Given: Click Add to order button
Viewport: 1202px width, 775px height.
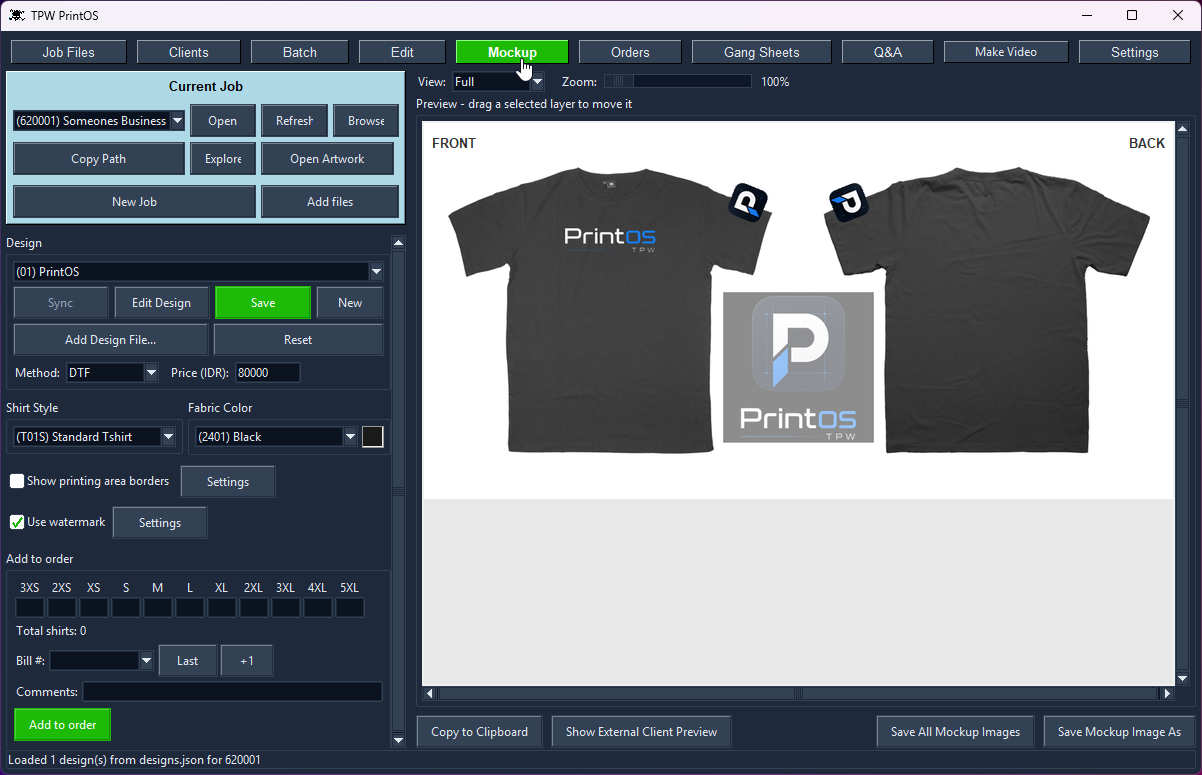Looking at the screenshot, I should pos(62,725).
